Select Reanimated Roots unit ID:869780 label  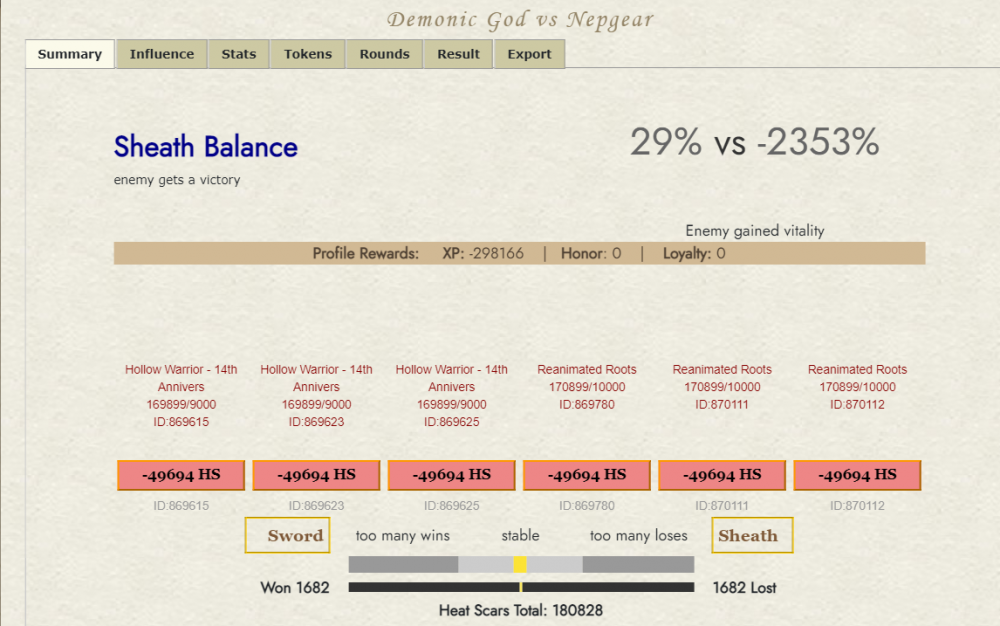587,387
